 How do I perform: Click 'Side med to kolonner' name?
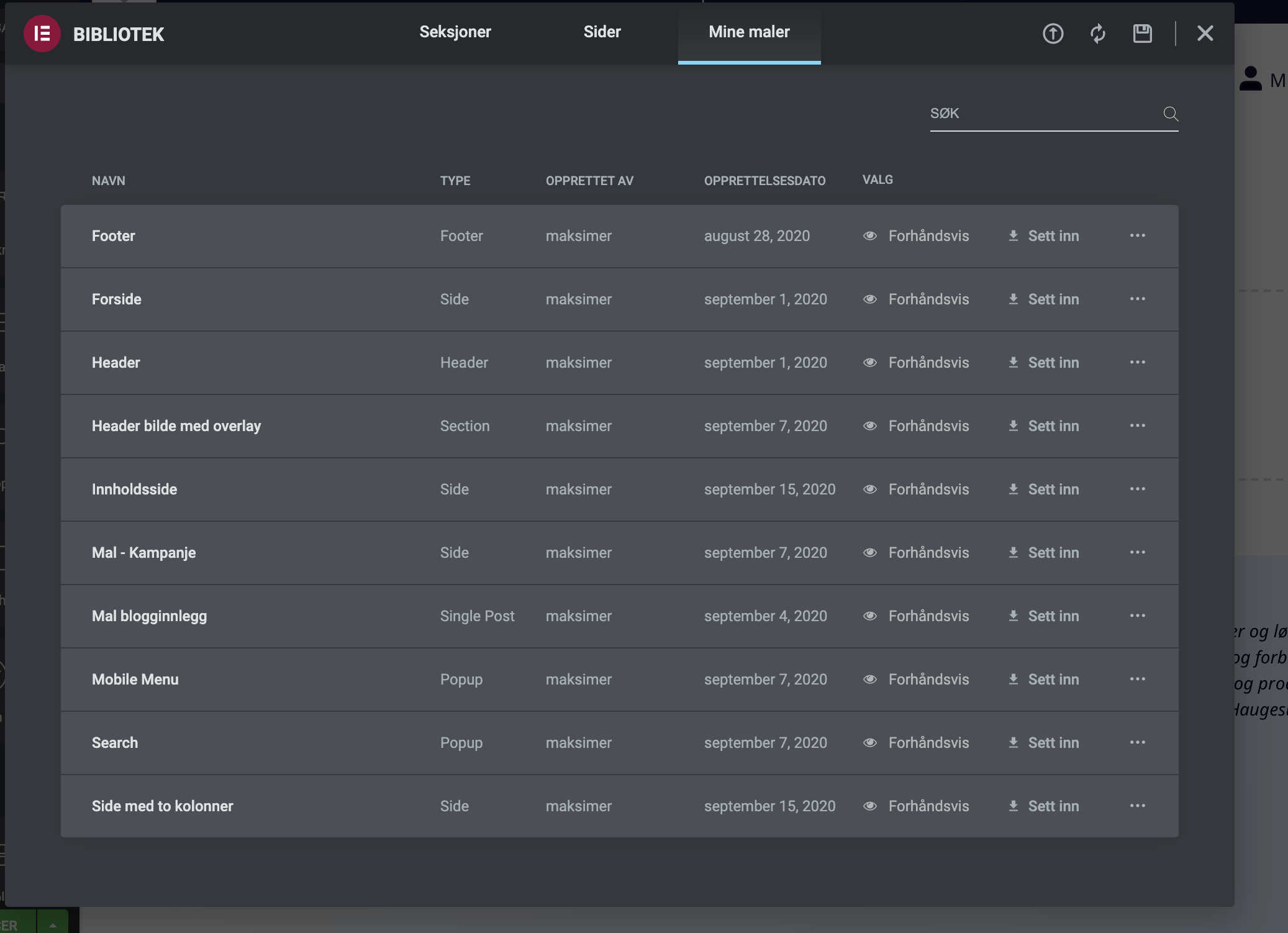(x=163, y=806)
